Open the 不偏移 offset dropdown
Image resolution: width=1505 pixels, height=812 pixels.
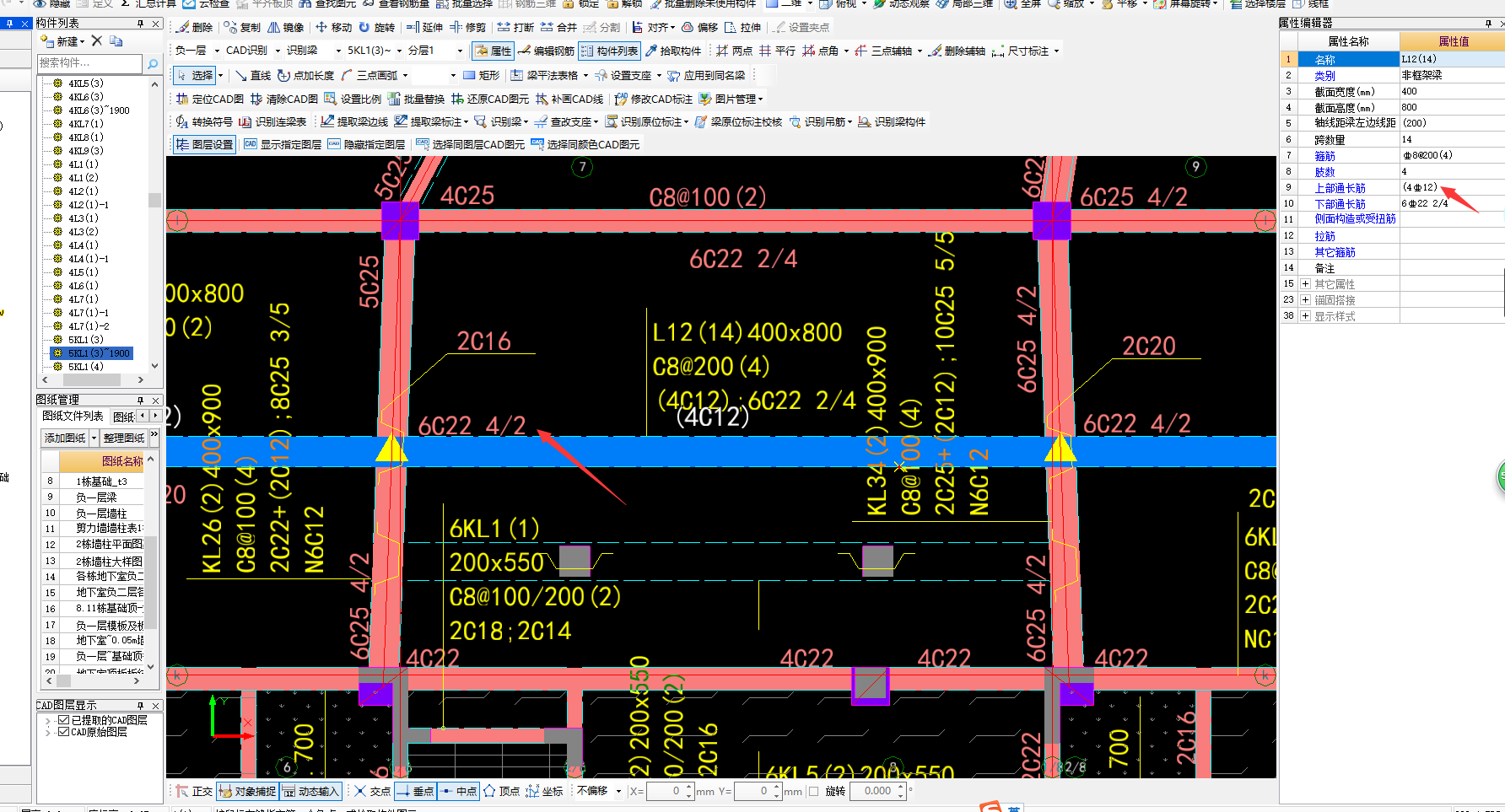pyautogui.click(x=618, y=791)
